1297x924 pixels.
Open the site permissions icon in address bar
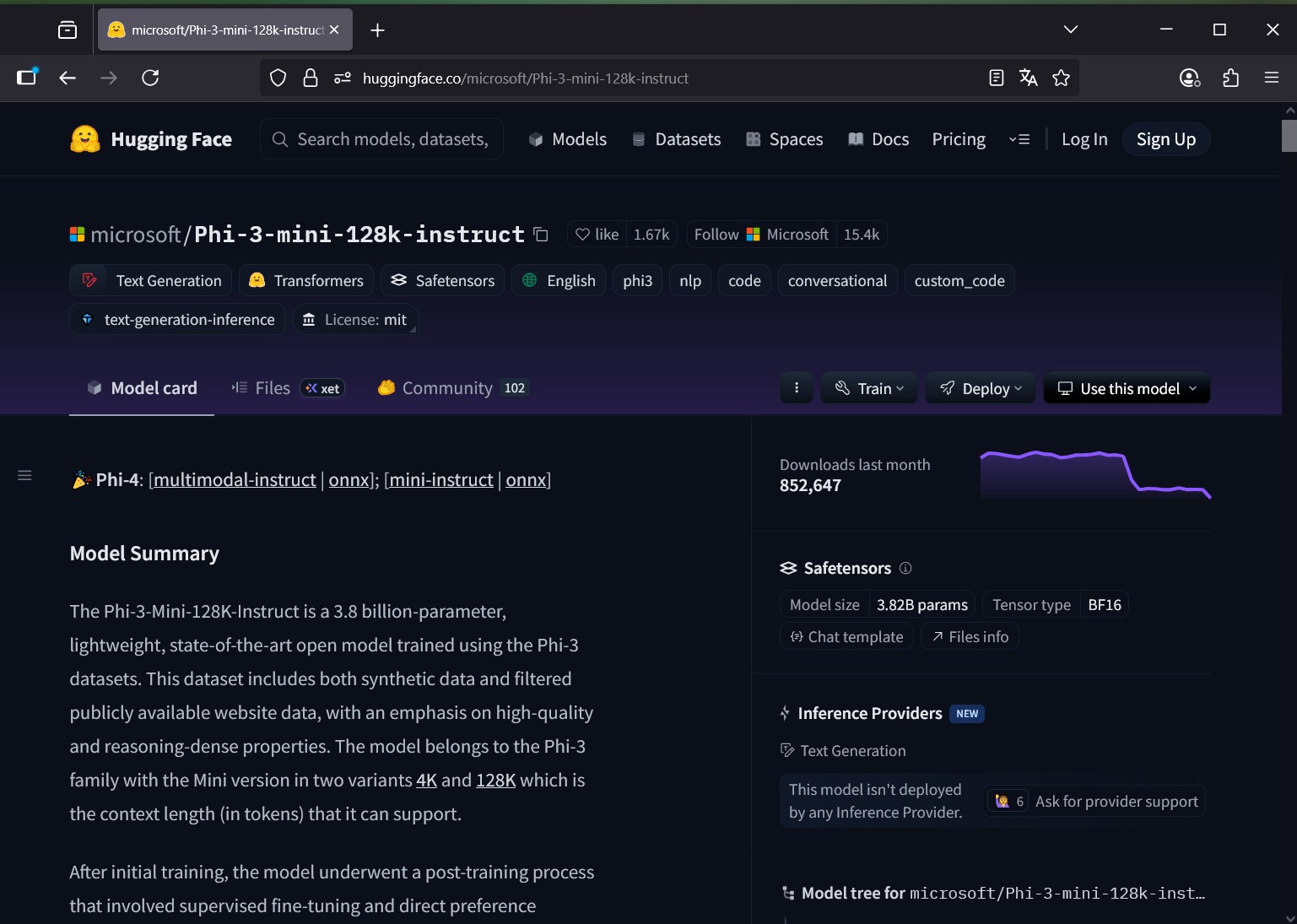point(342,78)
